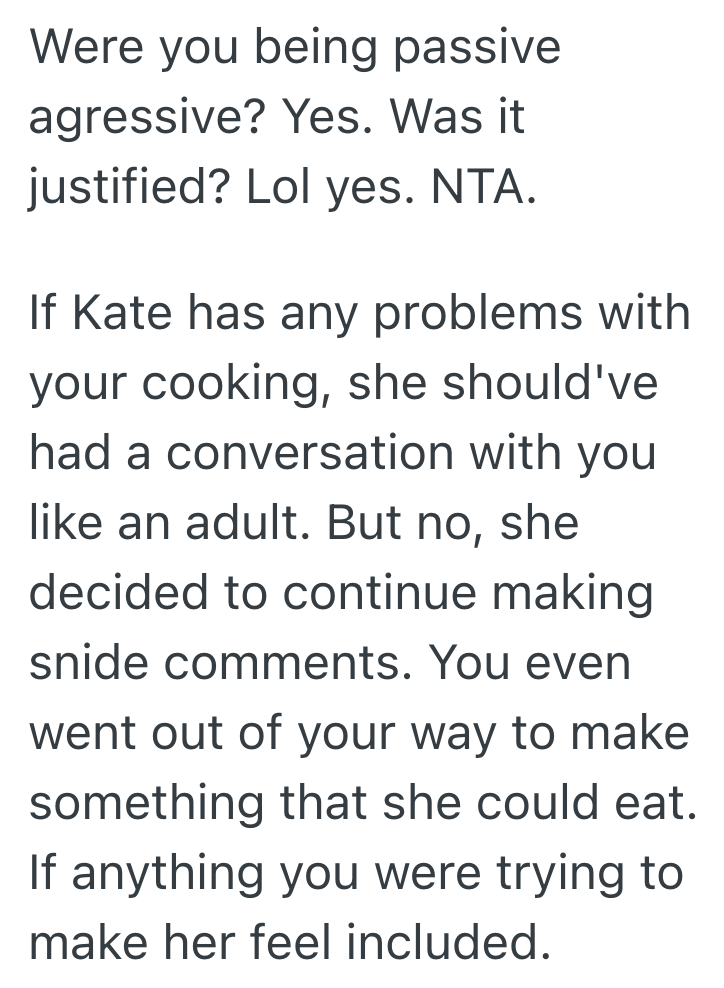Viewport: 724px width, 988px height.
Task: Click the word "went" in "went out"
Action: point(83,734)
